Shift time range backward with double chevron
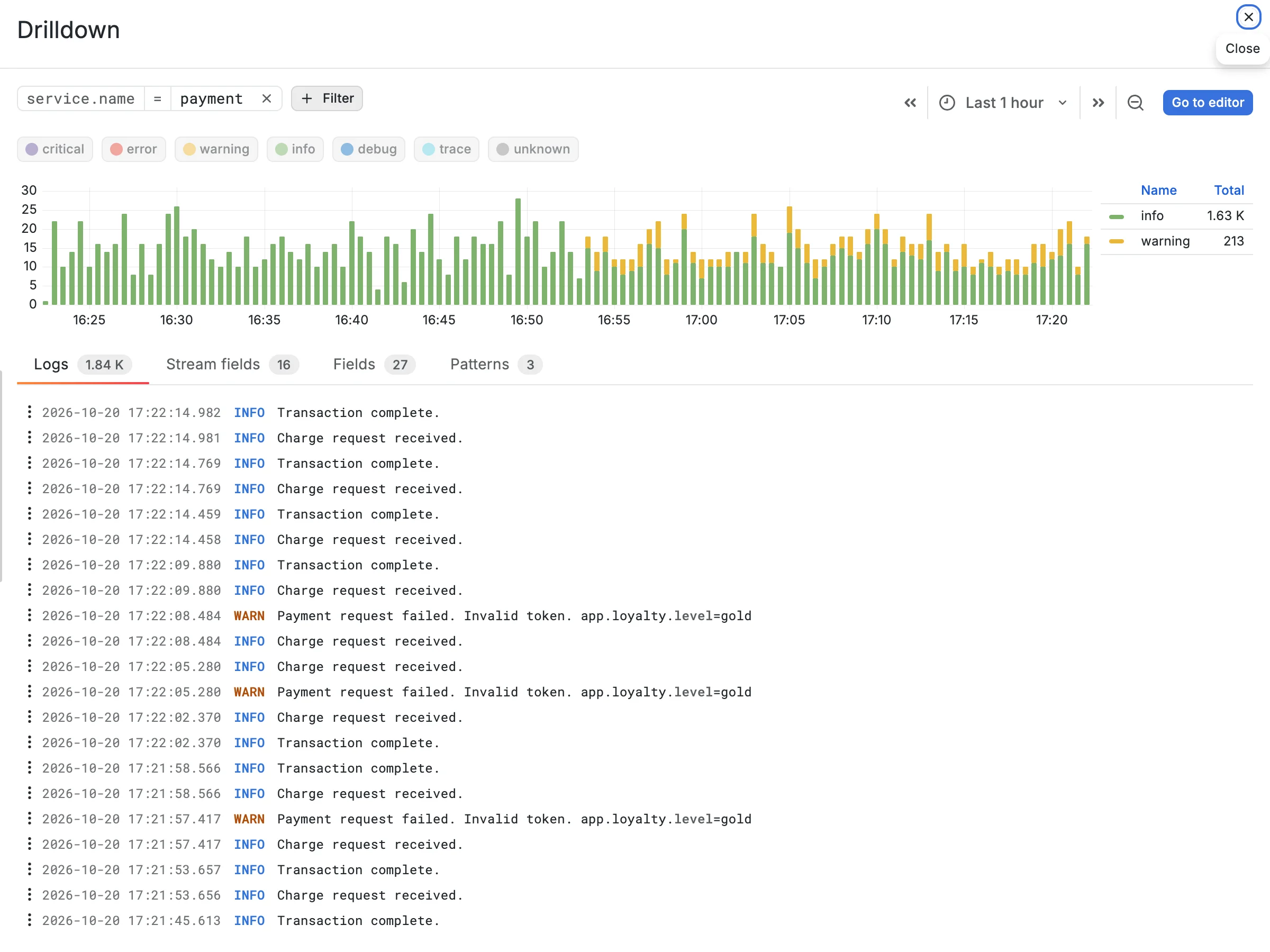This screenshot has width=1270, height=952. (910, 103)
